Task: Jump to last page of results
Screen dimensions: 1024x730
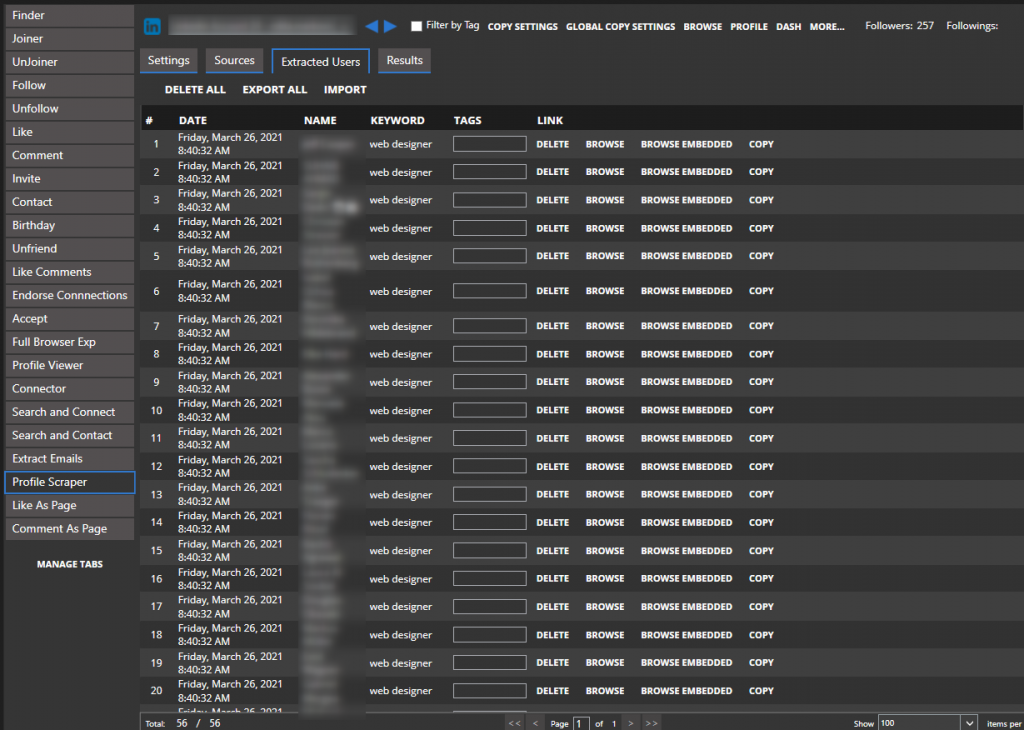Action: tap(651, 723)
